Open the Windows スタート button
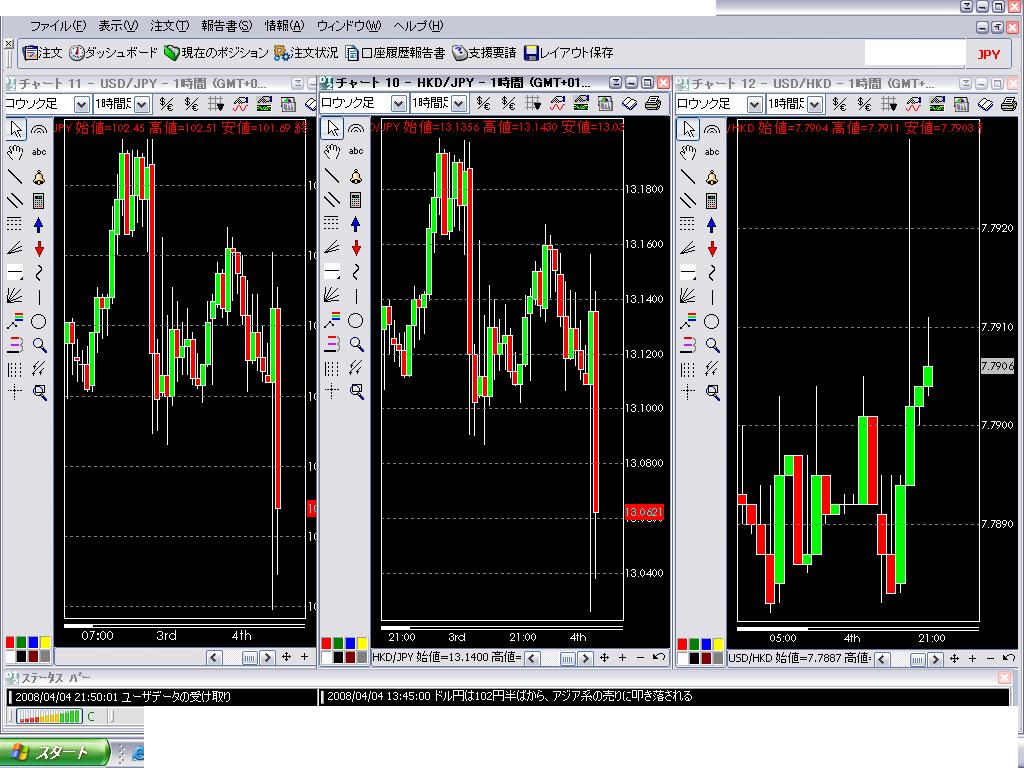1024x768 pixels. point(54,753)
